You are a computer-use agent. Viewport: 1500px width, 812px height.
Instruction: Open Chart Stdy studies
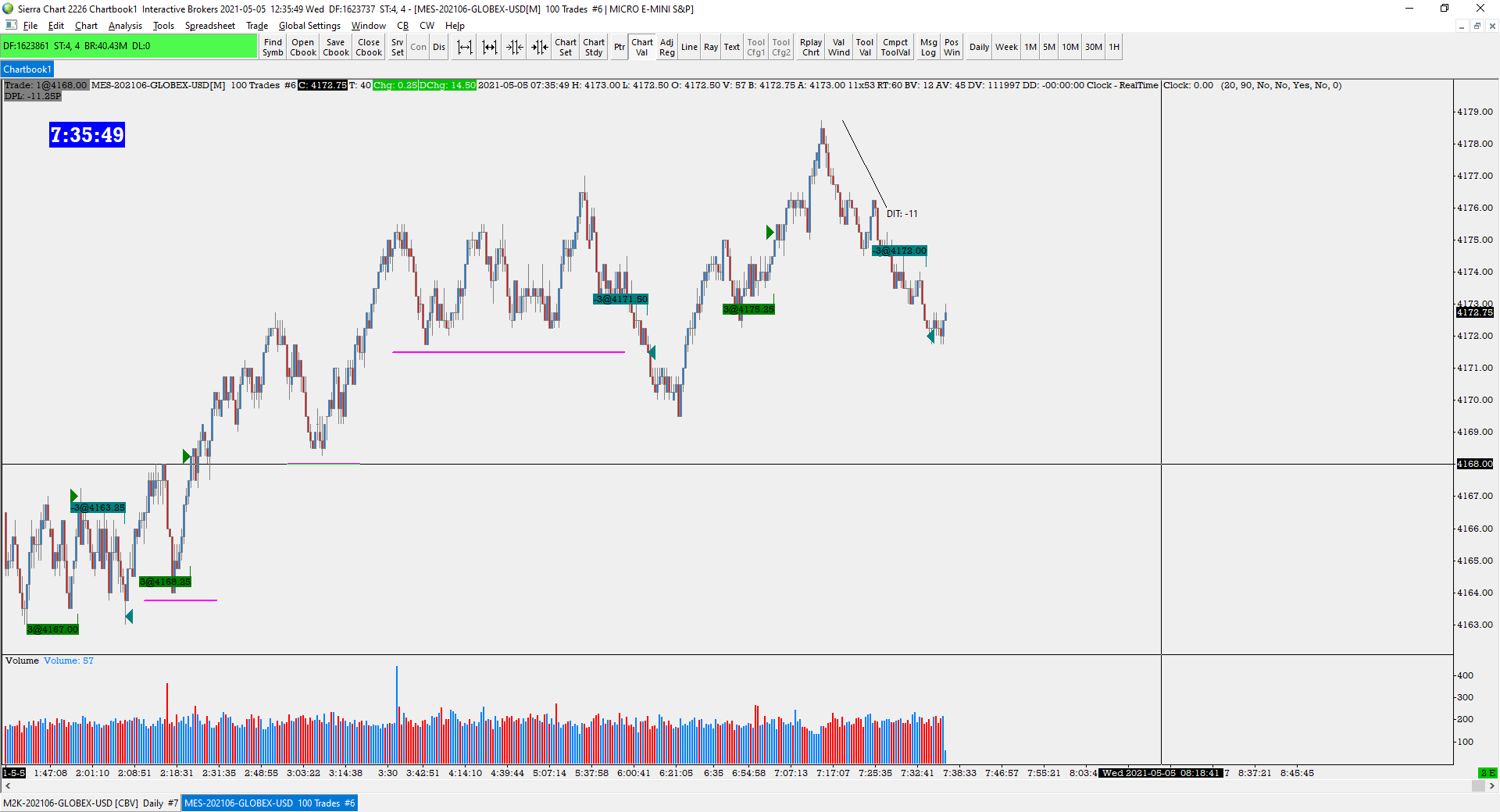coord(594,47)
